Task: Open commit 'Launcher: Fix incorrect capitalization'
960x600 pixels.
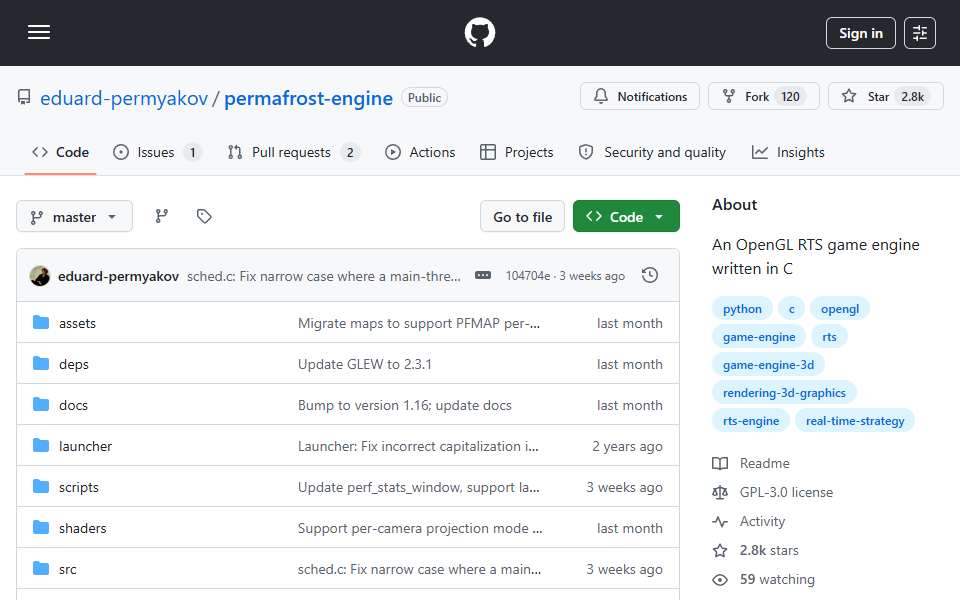Action: 418,446
